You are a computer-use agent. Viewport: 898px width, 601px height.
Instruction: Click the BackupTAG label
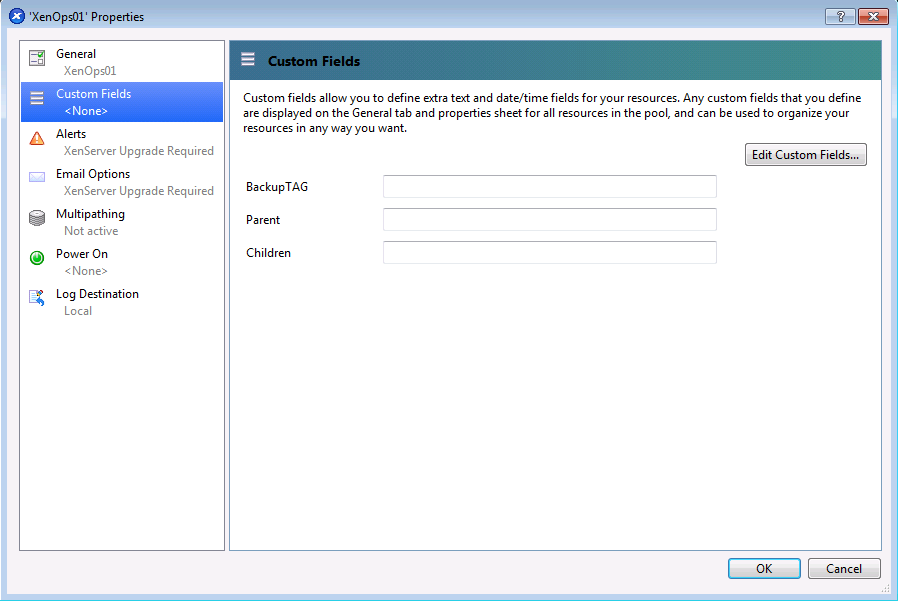pyautogui.click(x=277, y=187)
